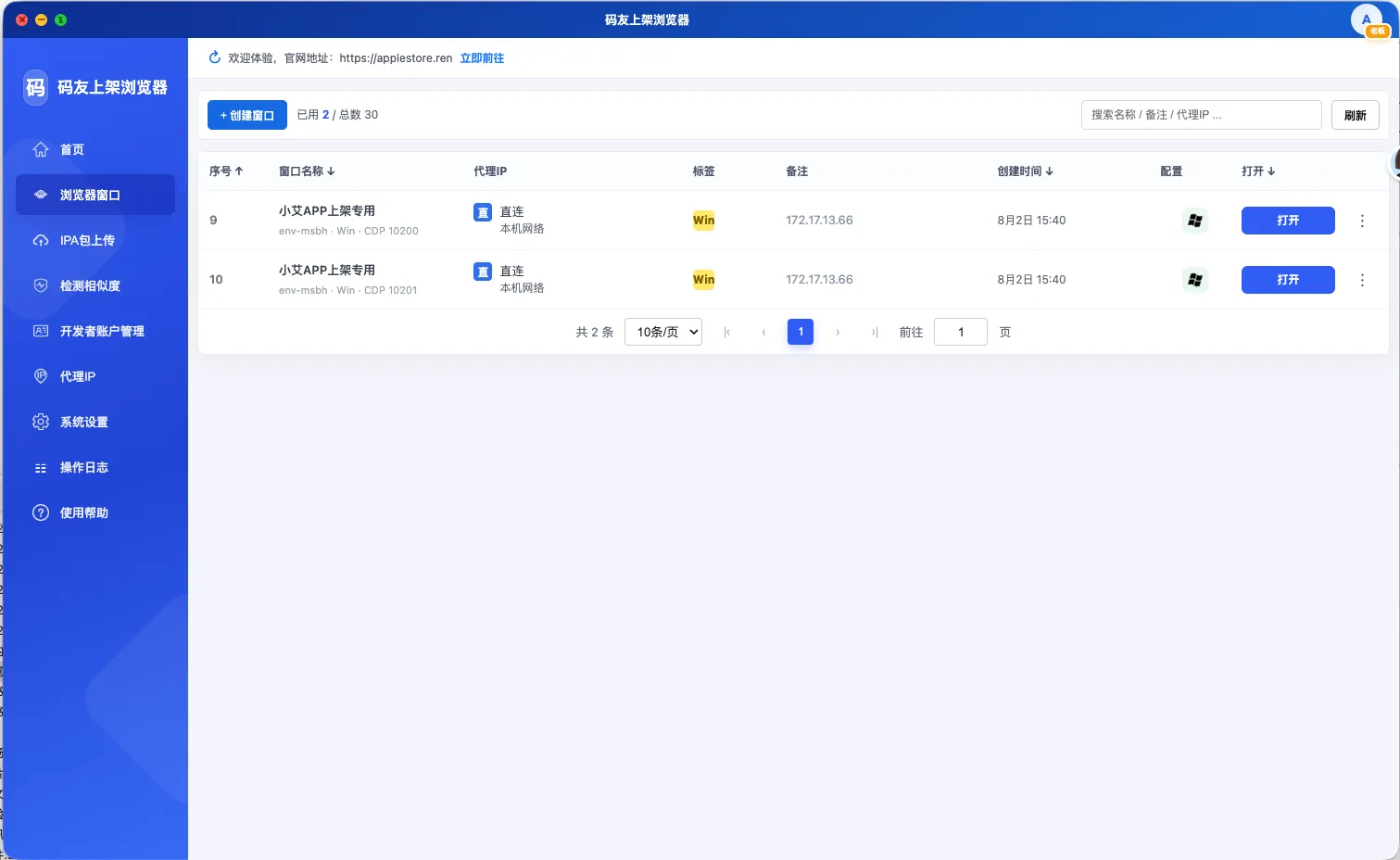
Task: Click Windows config icon for row 10
Action: click(x=1195, y=280)
